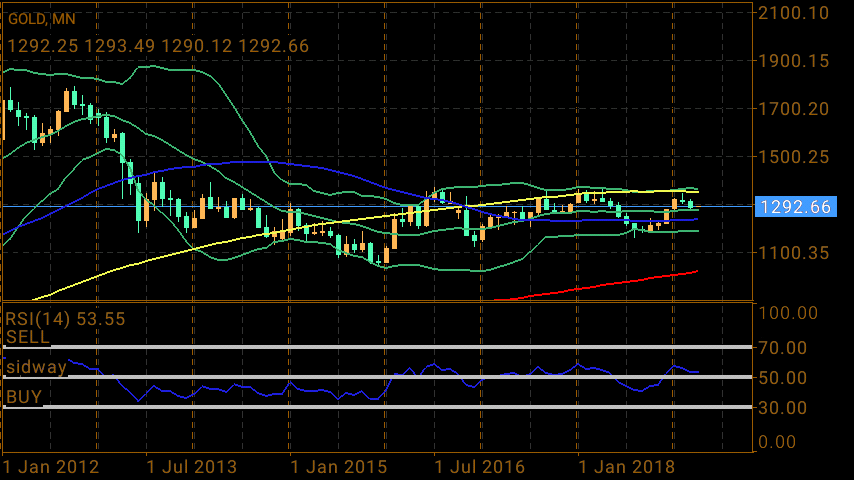Viewport: 854px width, 480px height.
Task: Click the RSI(14) 53.55 indicator label
Action: [x=65, y=319]
